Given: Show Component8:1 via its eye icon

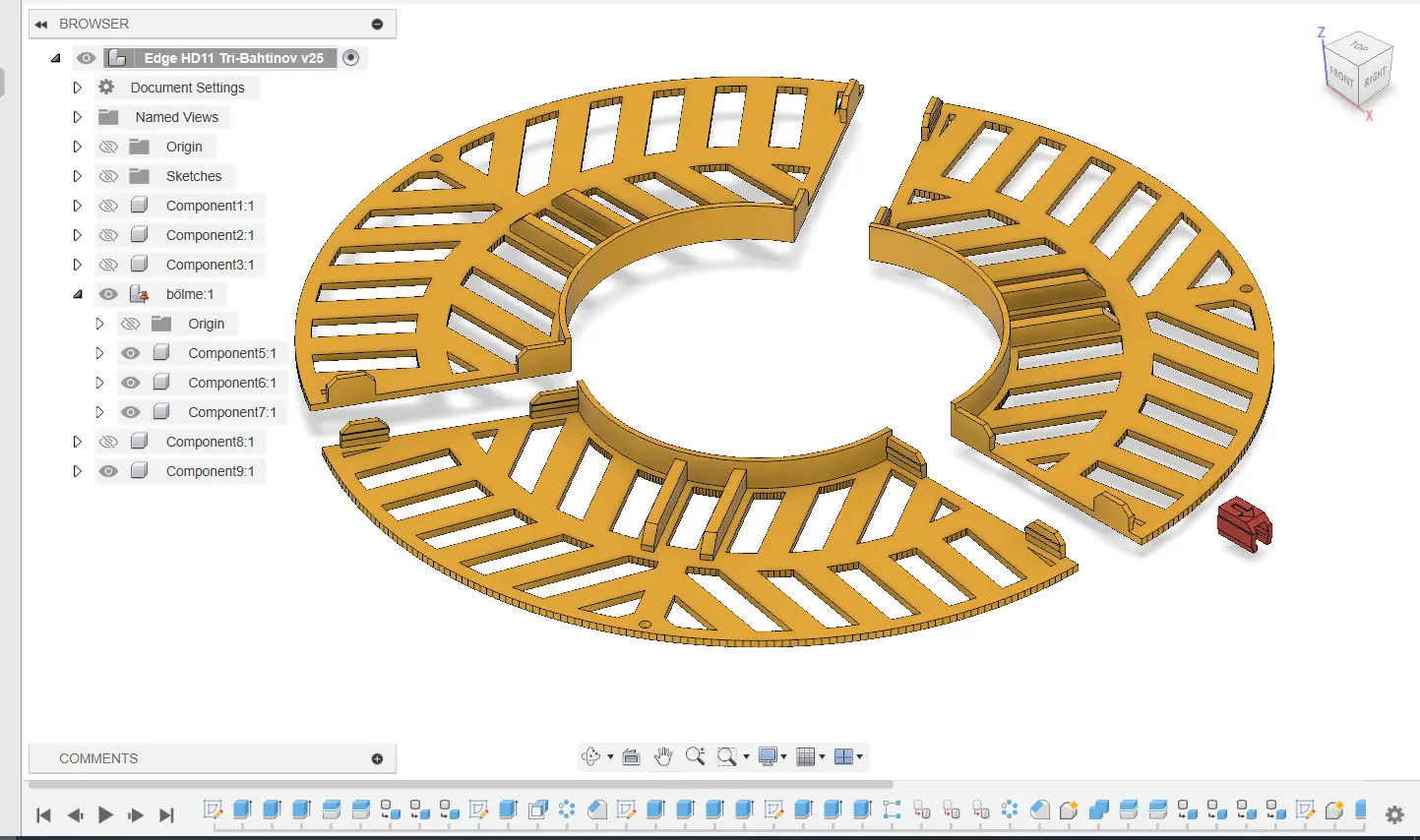Looking at the screenshot, I should coord(108,442).
